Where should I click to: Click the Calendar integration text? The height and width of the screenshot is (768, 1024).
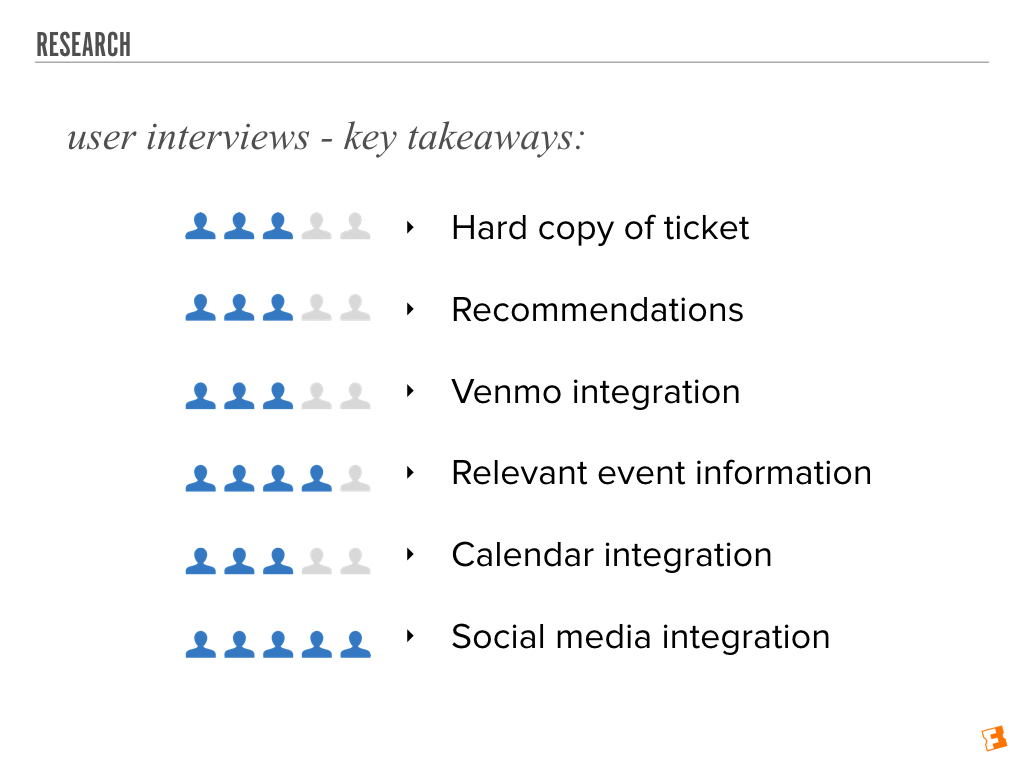612,556
